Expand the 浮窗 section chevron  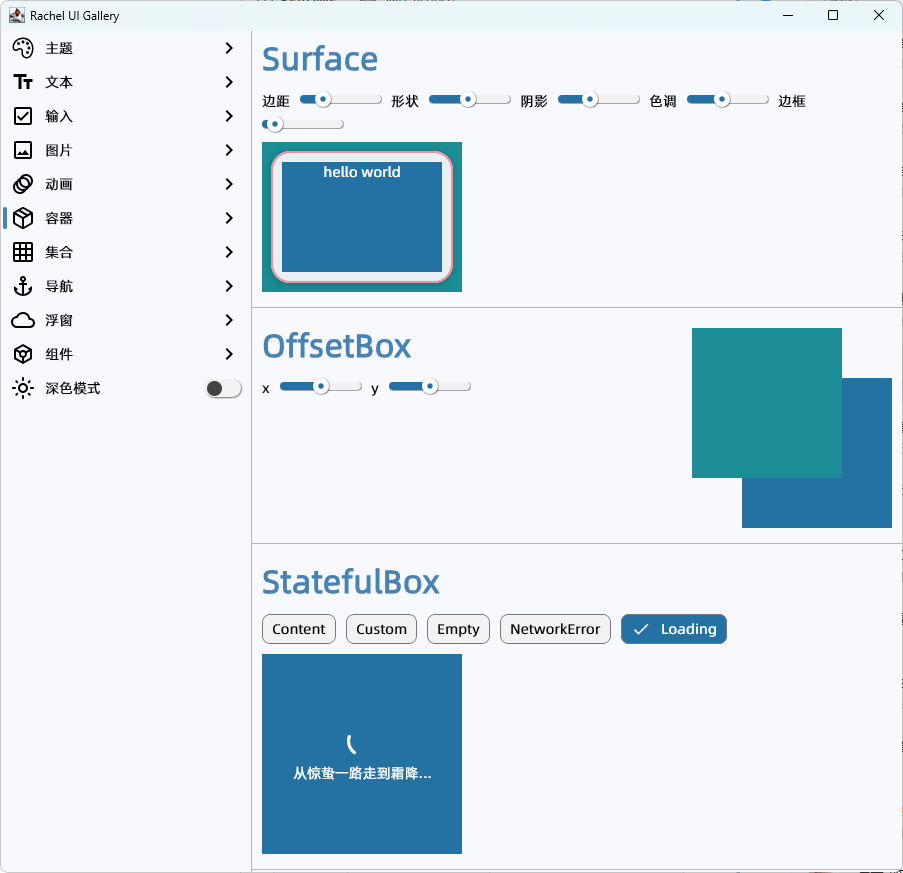click(x=229, y=320)
